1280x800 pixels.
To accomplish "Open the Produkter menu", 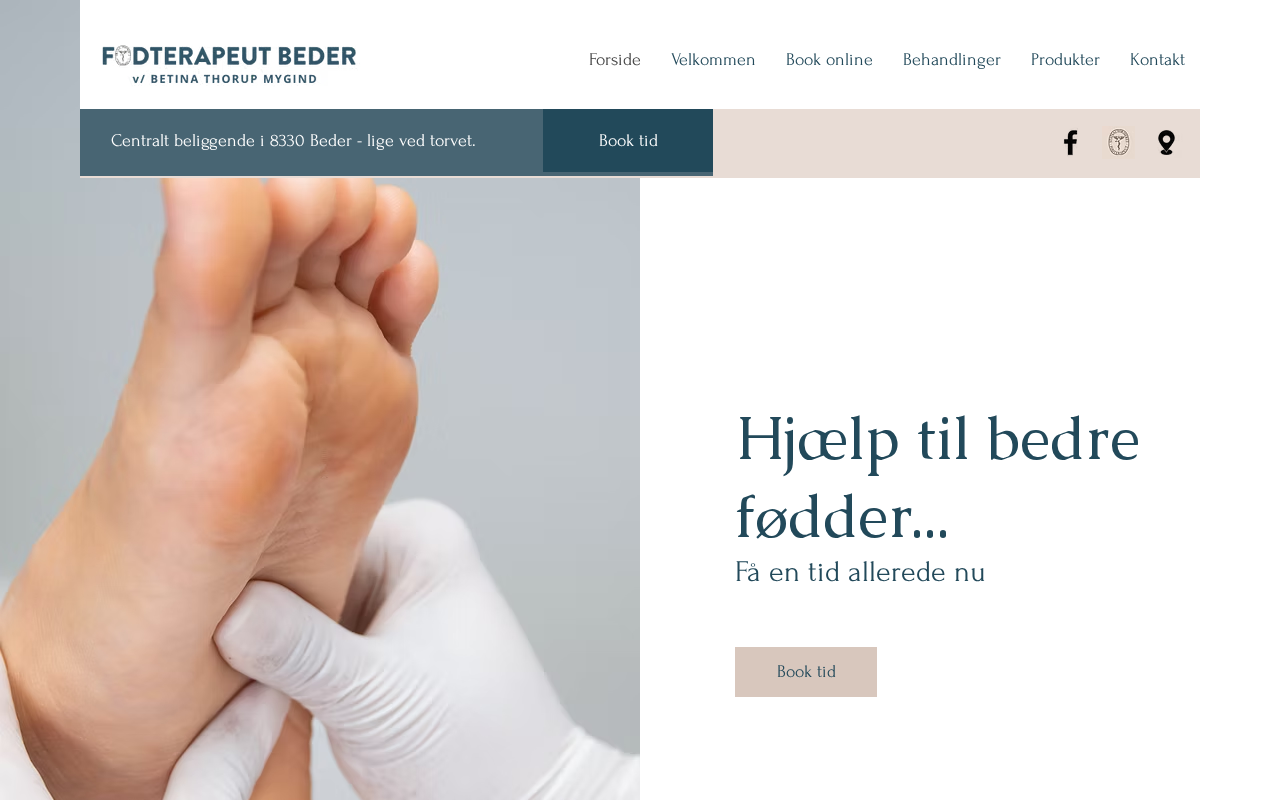I will pyautogui.click(x=1065, y=60).
